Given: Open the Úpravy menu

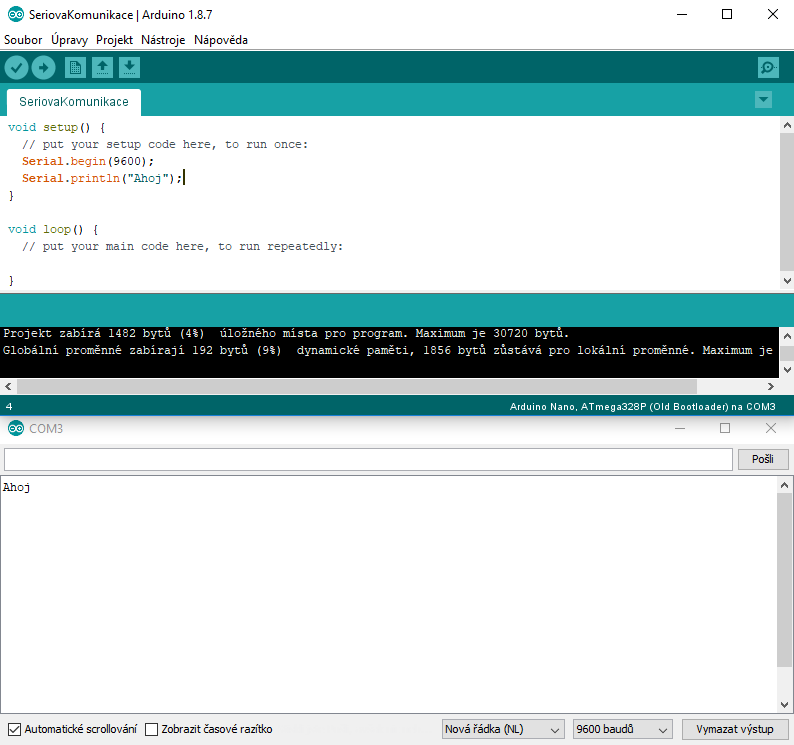Looking at the screenshot, I should [x=69, y=40].
